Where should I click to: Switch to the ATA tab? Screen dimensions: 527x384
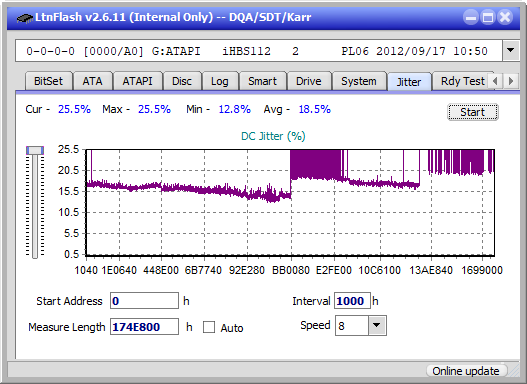click(x=92, y=81)
